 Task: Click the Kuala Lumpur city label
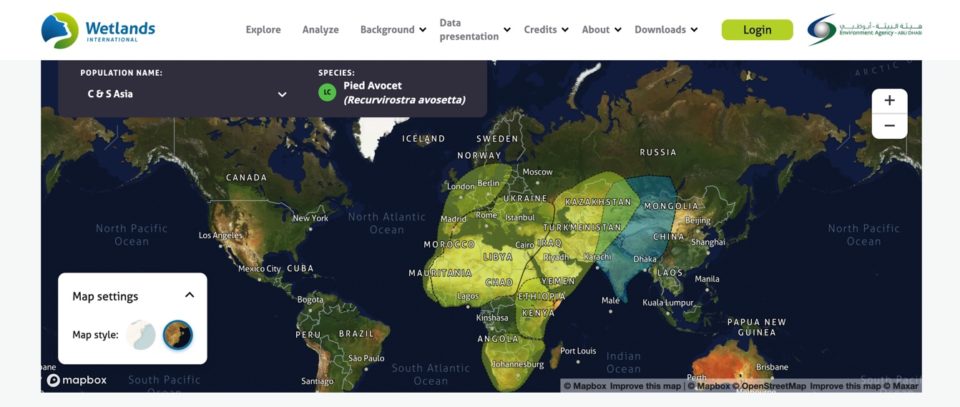pos(668,302)
